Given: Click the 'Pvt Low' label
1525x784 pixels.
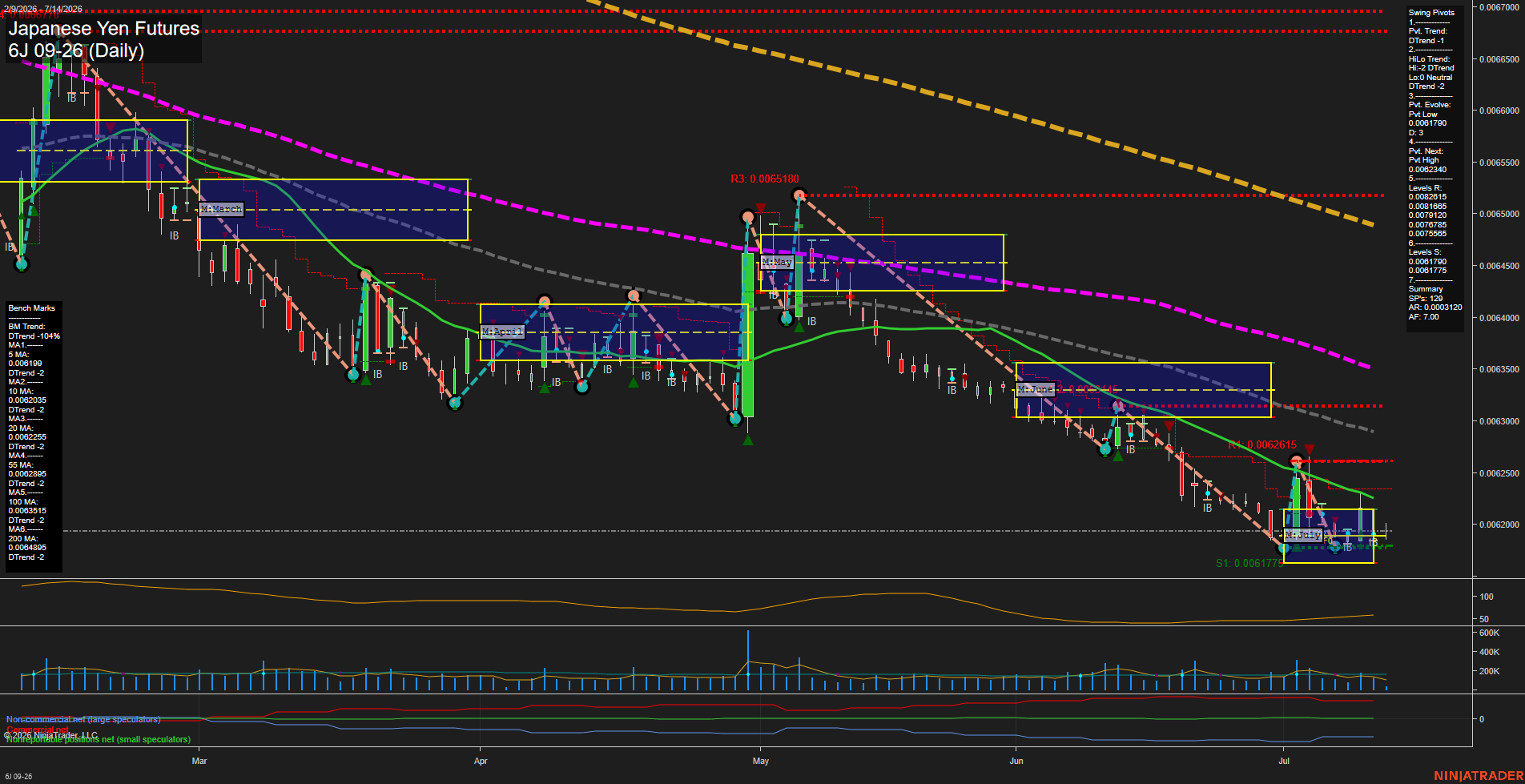Looking at the screenshot, I should click(1423, 115).
